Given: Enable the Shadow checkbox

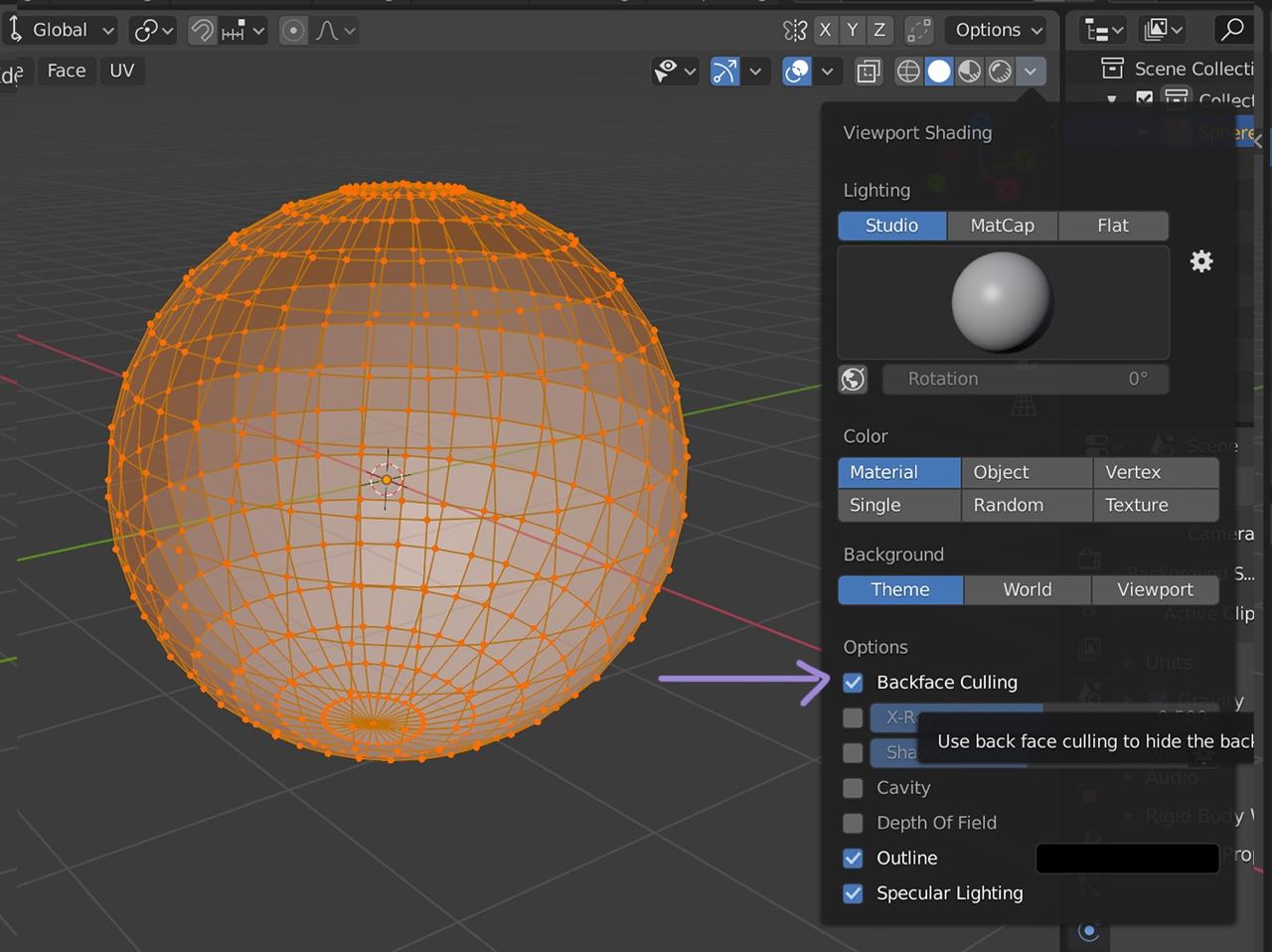Looking at the screenshot, I should pos(853,752).
